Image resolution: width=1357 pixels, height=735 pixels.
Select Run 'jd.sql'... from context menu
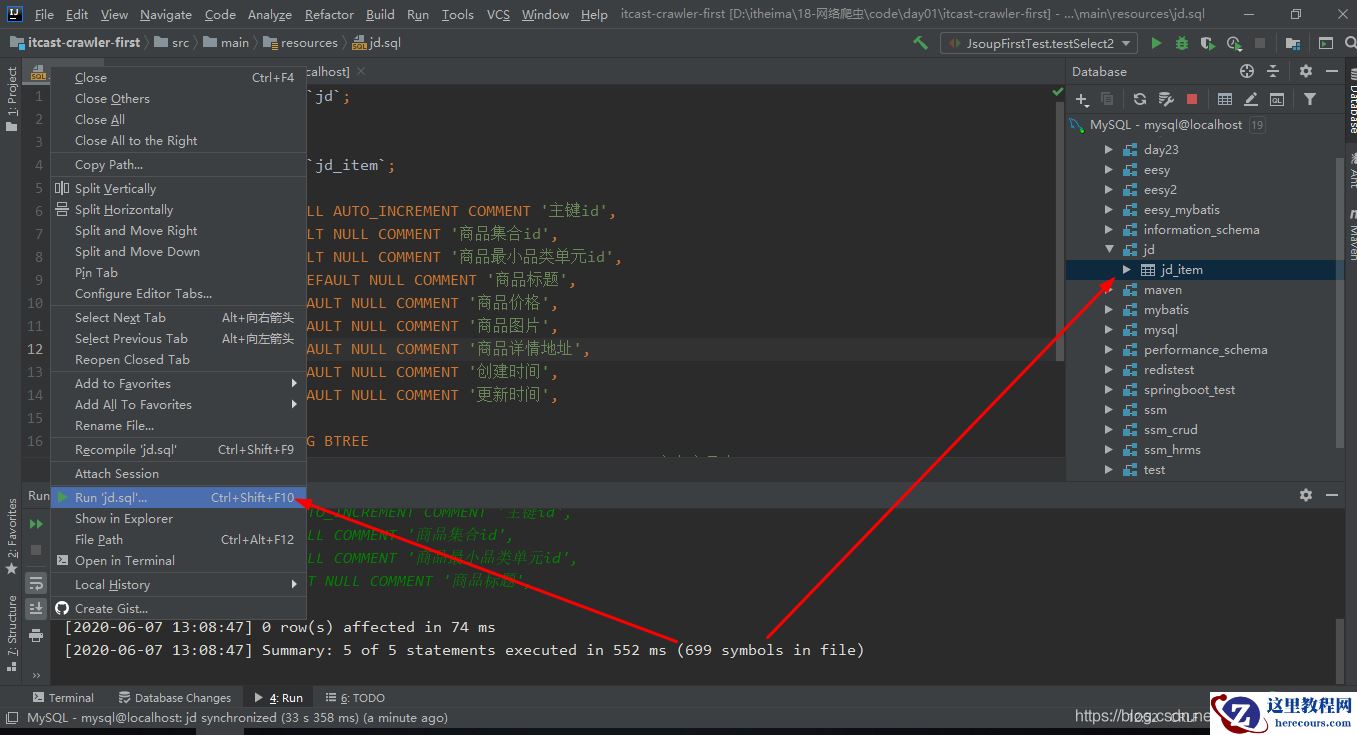[111, 497]
